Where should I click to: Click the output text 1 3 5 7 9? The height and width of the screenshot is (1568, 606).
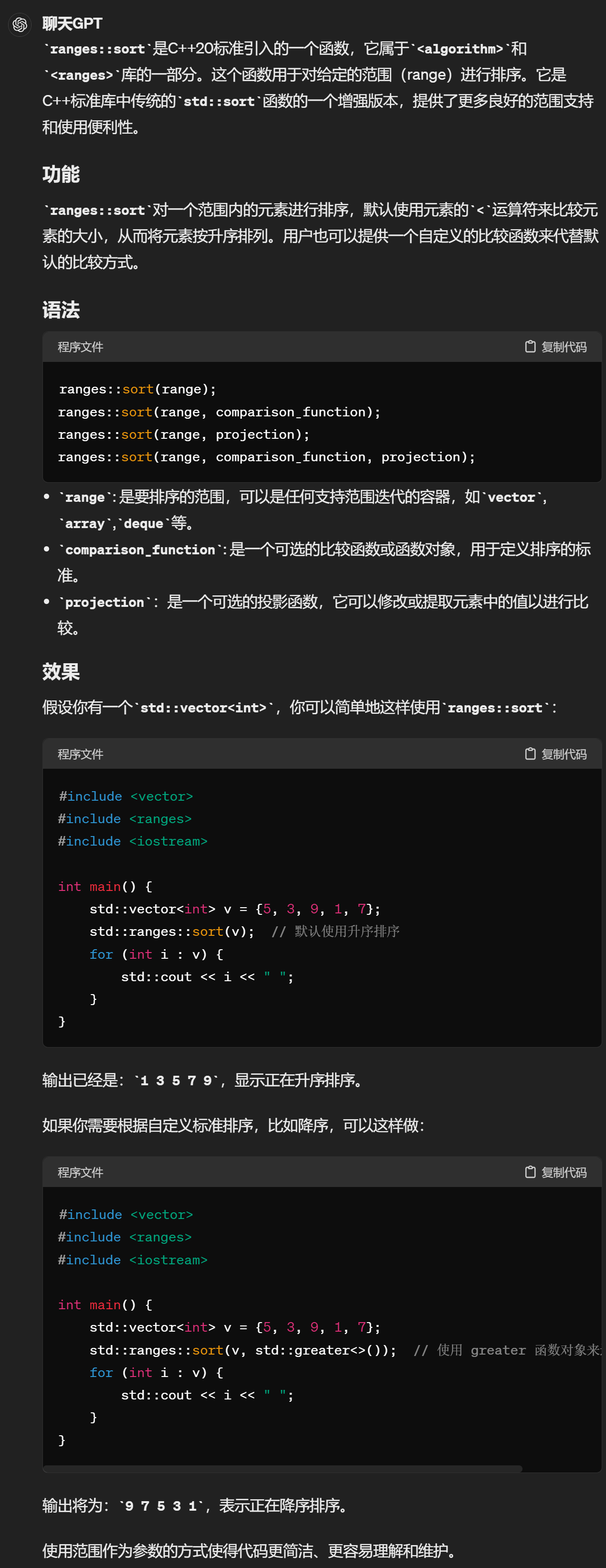pos(176,1081)
